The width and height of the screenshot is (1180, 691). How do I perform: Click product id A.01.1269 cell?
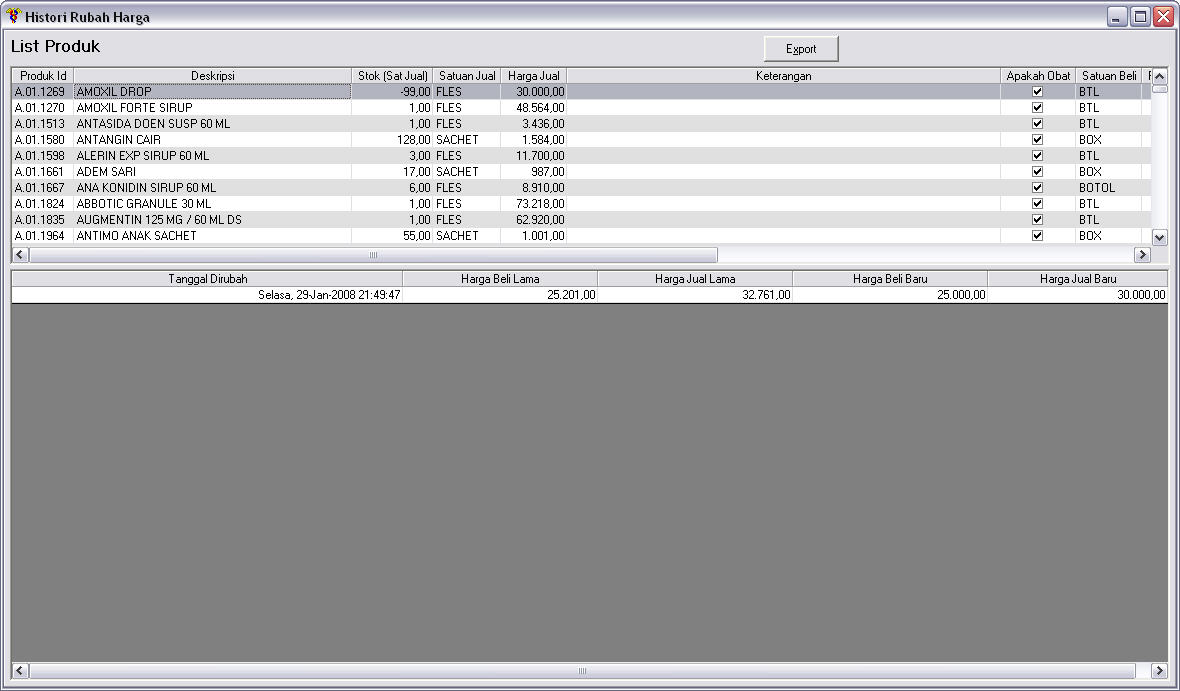(x=43, y=92)
